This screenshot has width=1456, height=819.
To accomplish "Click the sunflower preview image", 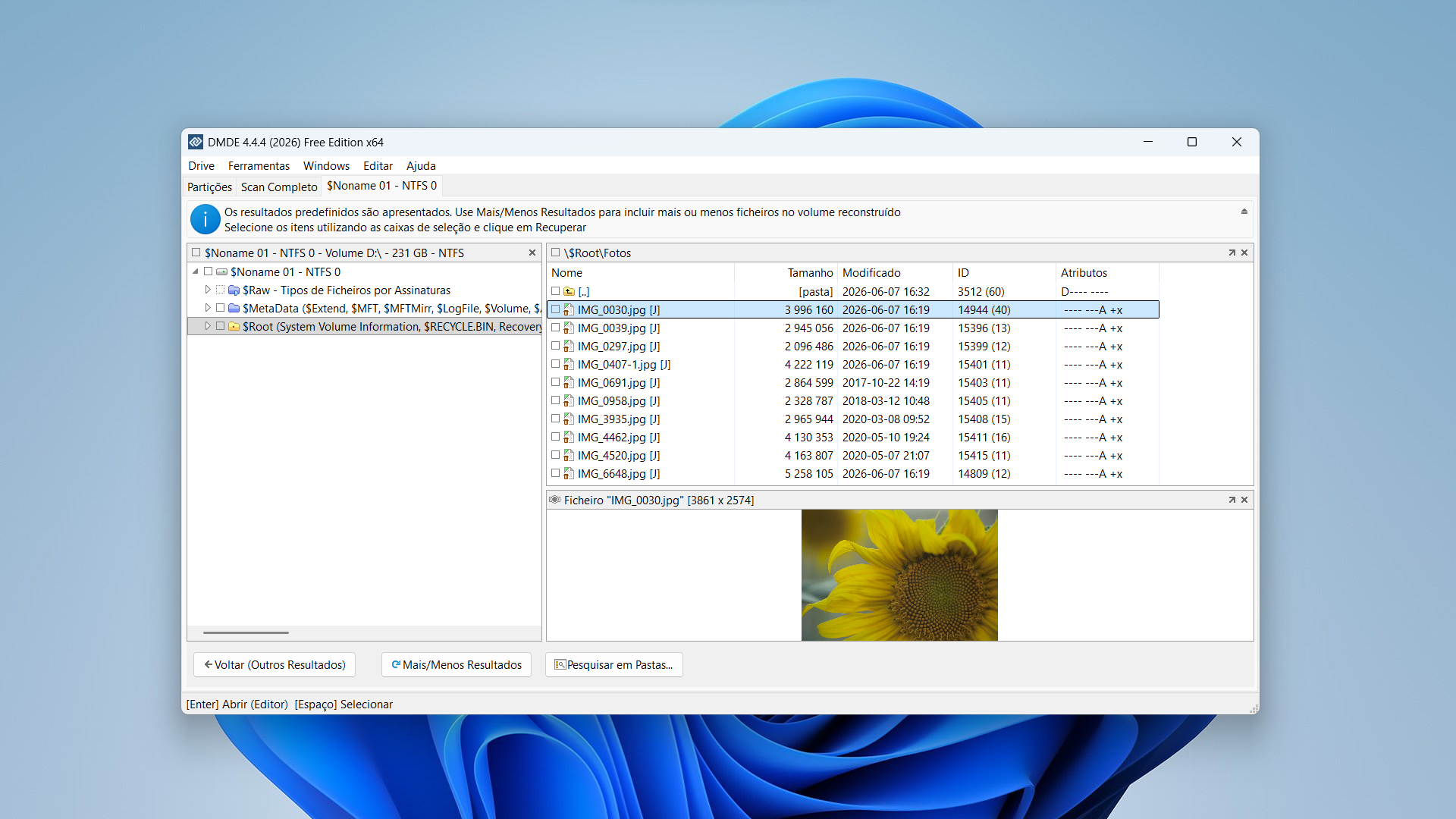I will [x=899, y=575].
